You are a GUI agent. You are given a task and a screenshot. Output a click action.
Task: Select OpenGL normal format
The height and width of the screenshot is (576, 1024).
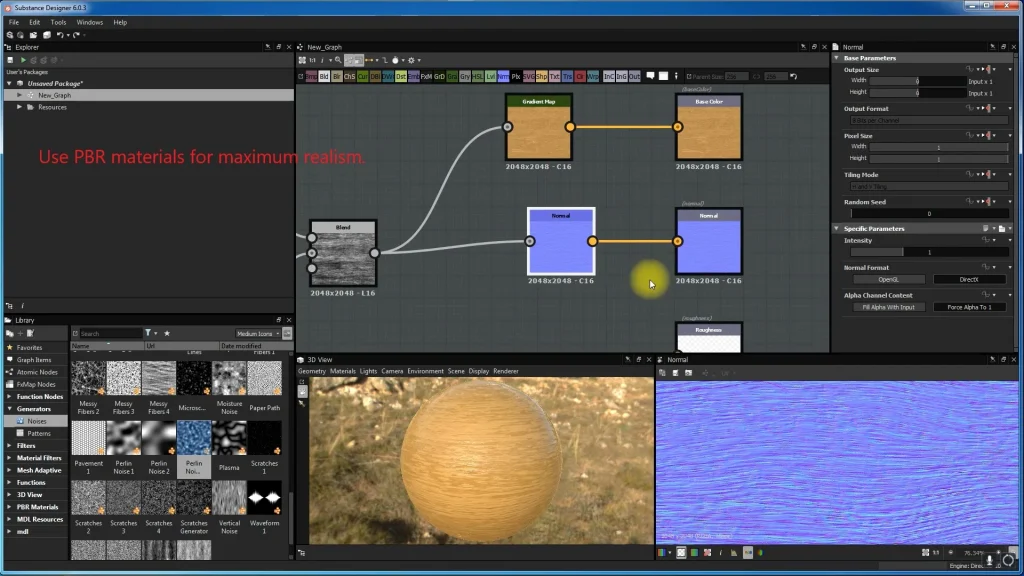(x=888, y=280)
